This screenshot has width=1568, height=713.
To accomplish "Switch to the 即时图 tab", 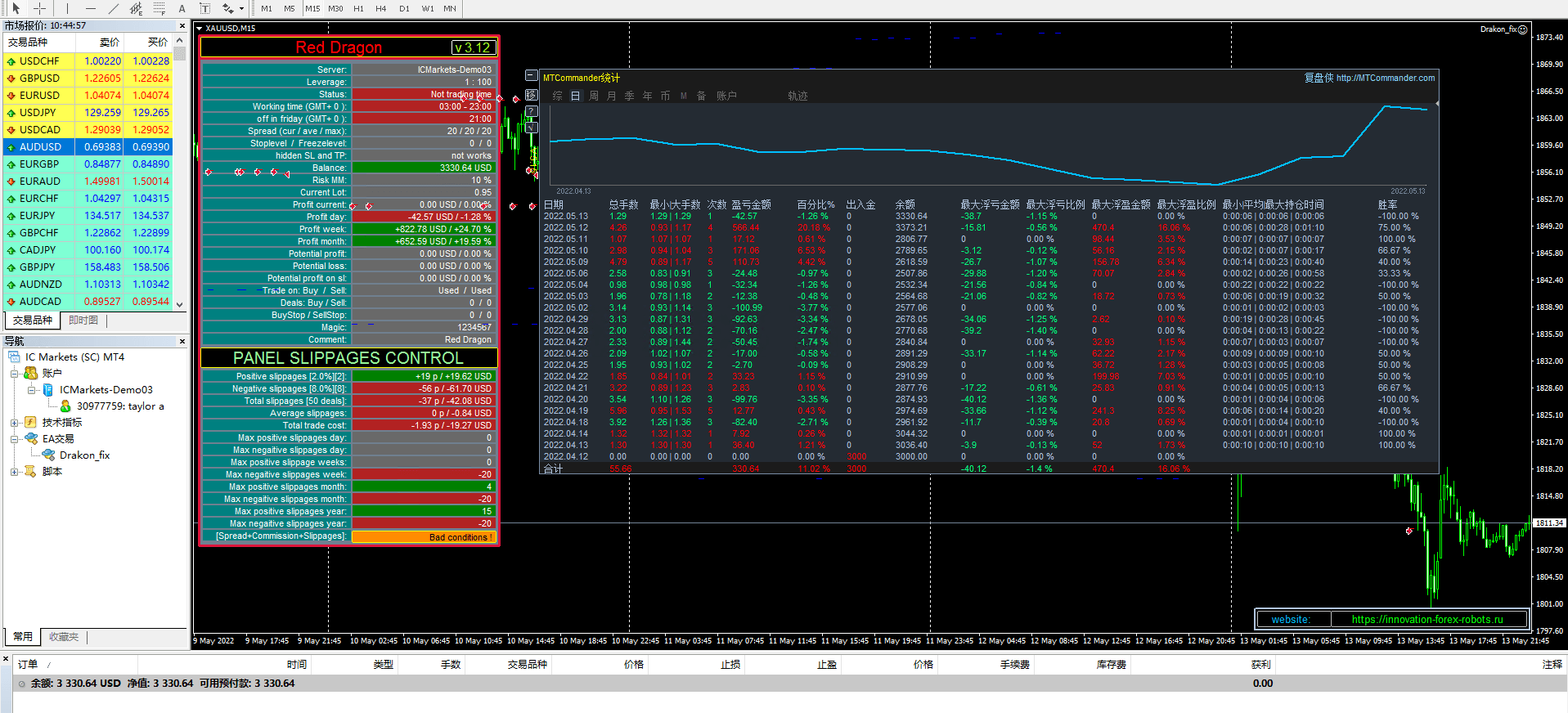I will tap(83, 321).
